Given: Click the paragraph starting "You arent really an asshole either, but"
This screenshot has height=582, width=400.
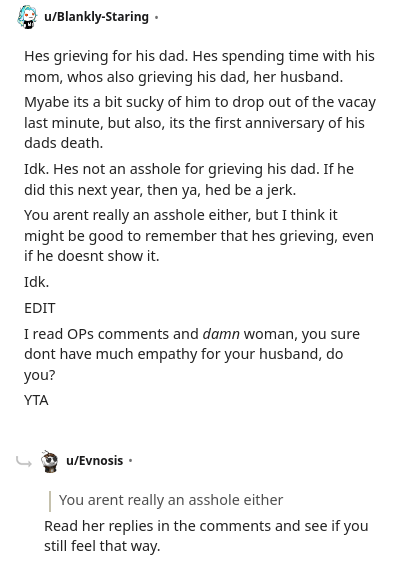Looking at the screenshot, I should point(199,236).
